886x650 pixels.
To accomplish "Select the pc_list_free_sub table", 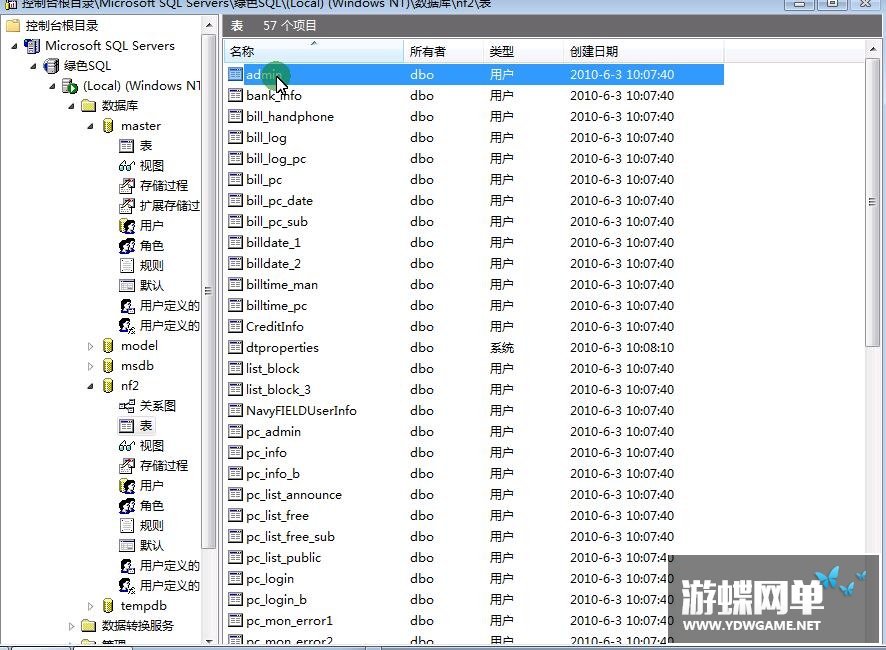I will click(x=290, y=536).
